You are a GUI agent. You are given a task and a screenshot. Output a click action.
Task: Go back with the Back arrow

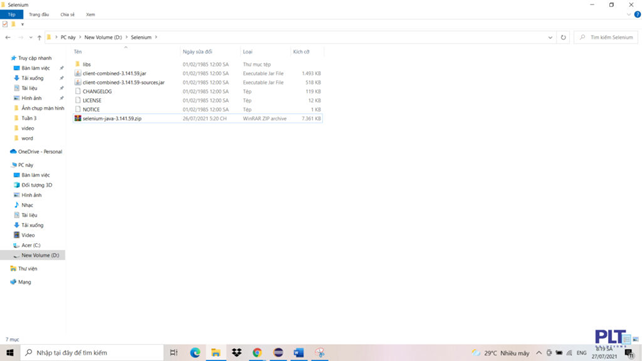8,37
